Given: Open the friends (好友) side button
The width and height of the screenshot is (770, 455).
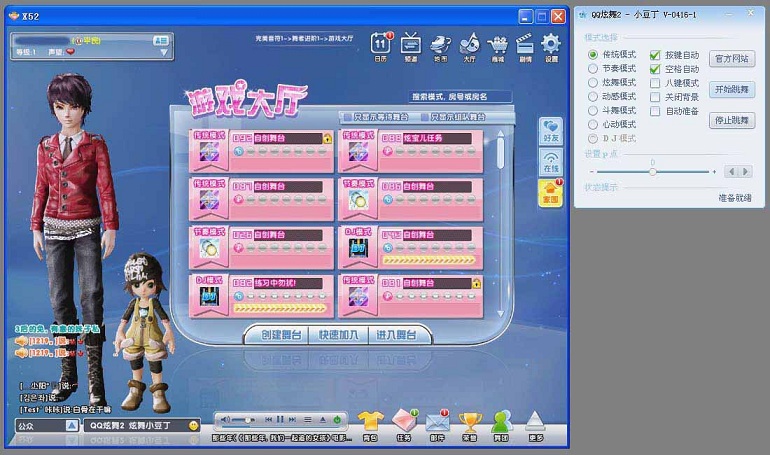Looking at the screenshot, I should tap(550, 131).
